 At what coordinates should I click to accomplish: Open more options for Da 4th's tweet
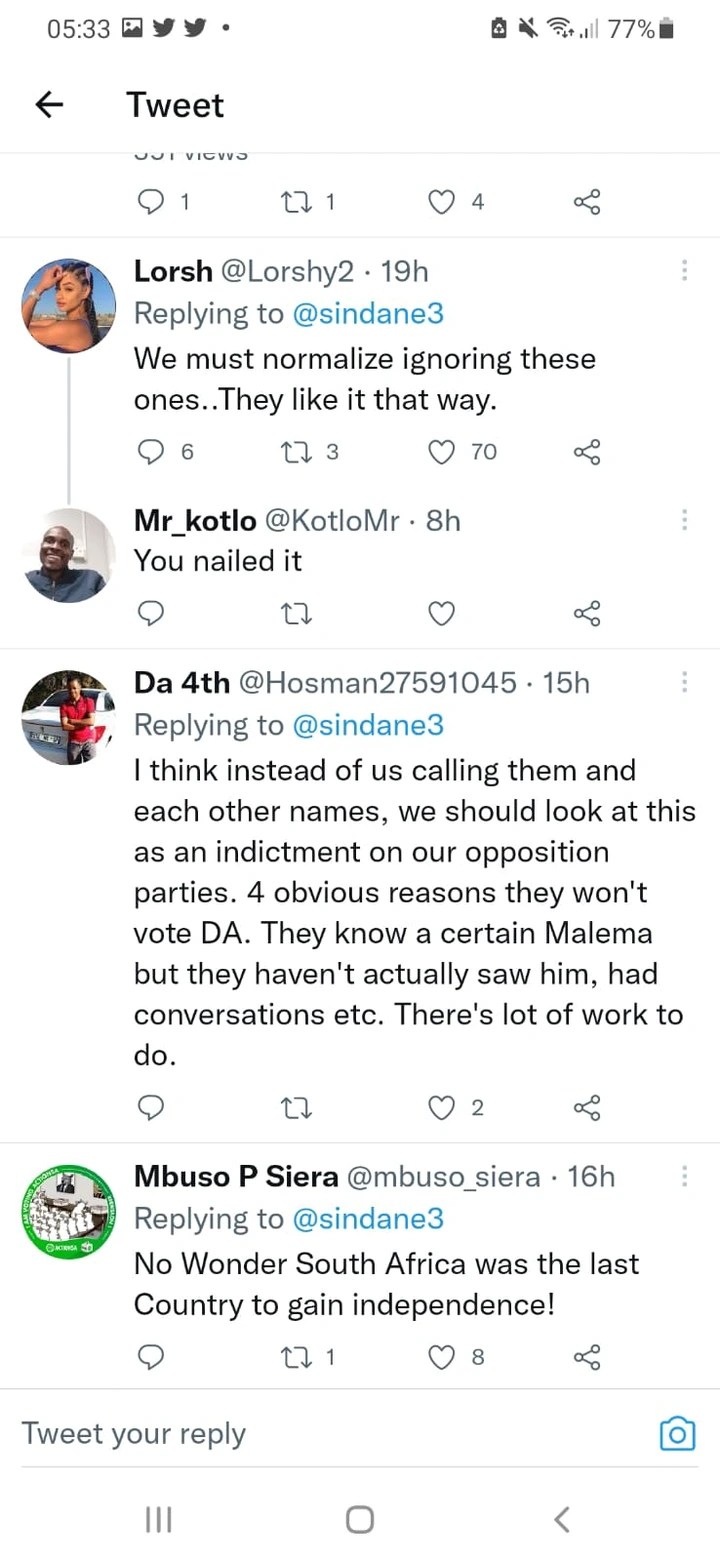[x=684, y=682]
